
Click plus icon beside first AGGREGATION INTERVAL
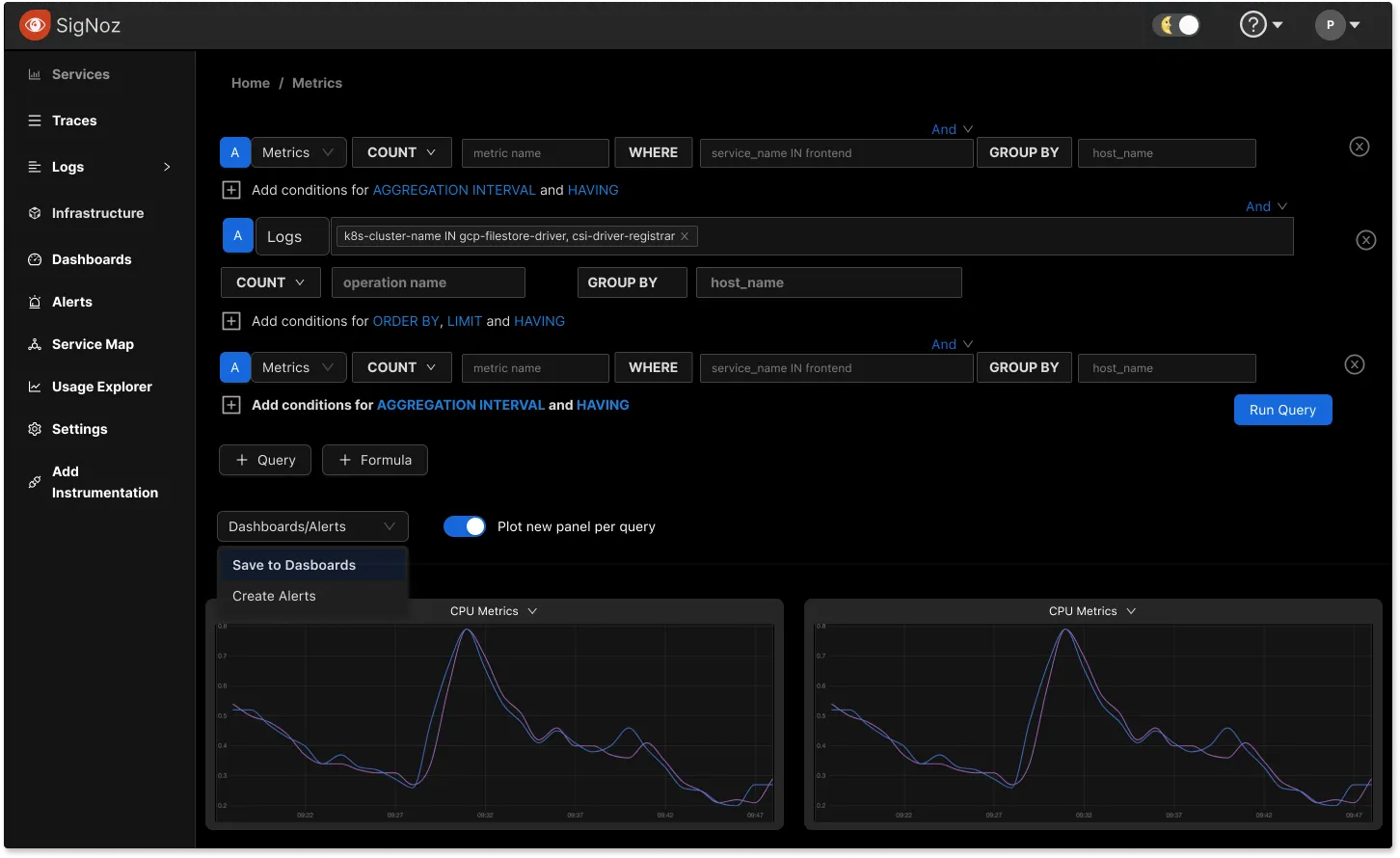231,190
